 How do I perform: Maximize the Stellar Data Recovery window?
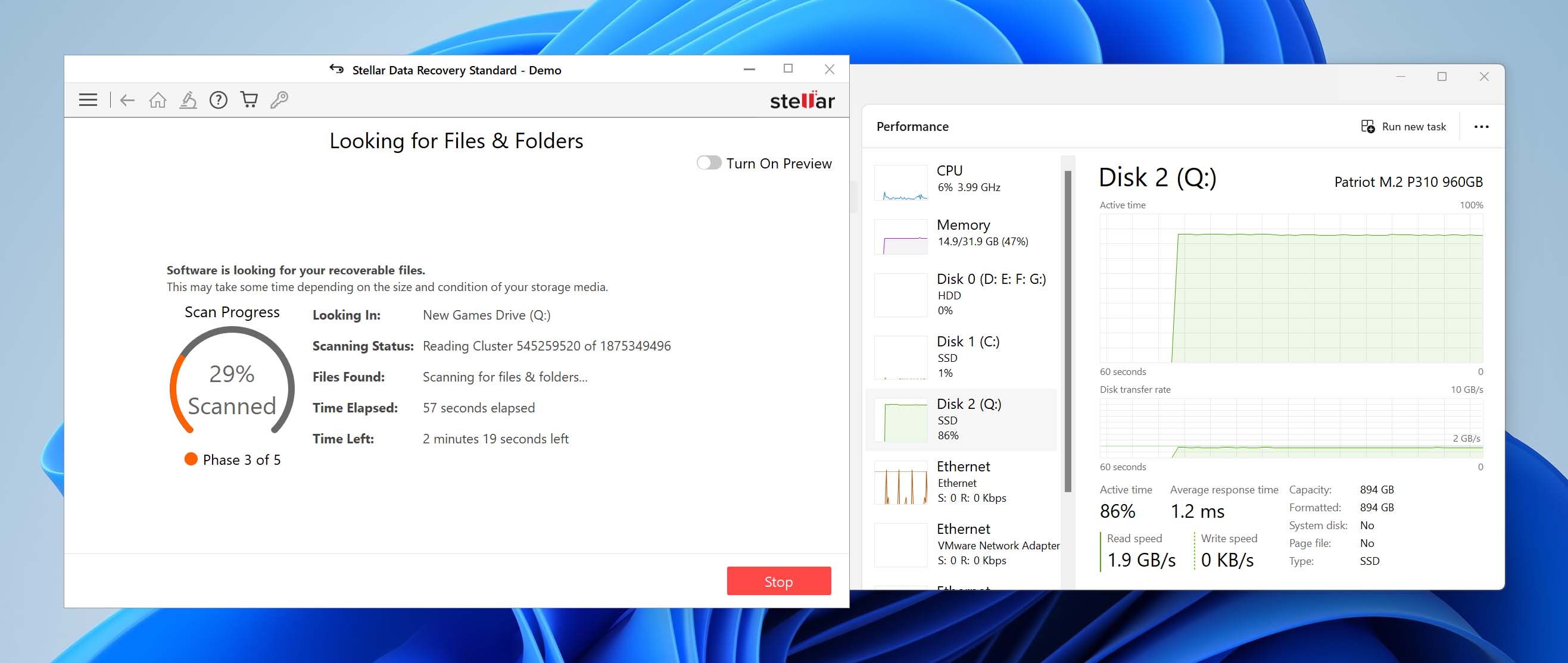tap(788, 70)
